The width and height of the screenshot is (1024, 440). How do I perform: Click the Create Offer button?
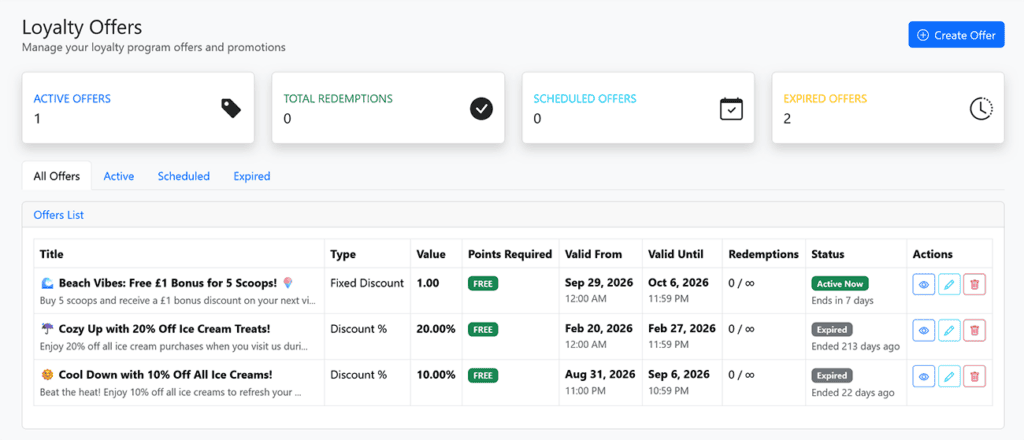956,35
